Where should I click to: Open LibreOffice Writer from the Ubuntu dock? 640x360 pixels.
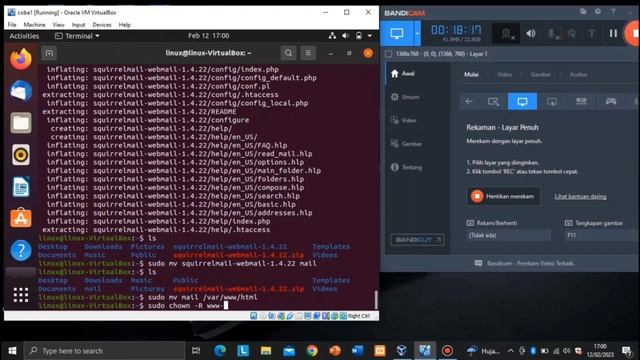[x=21, y=187]
